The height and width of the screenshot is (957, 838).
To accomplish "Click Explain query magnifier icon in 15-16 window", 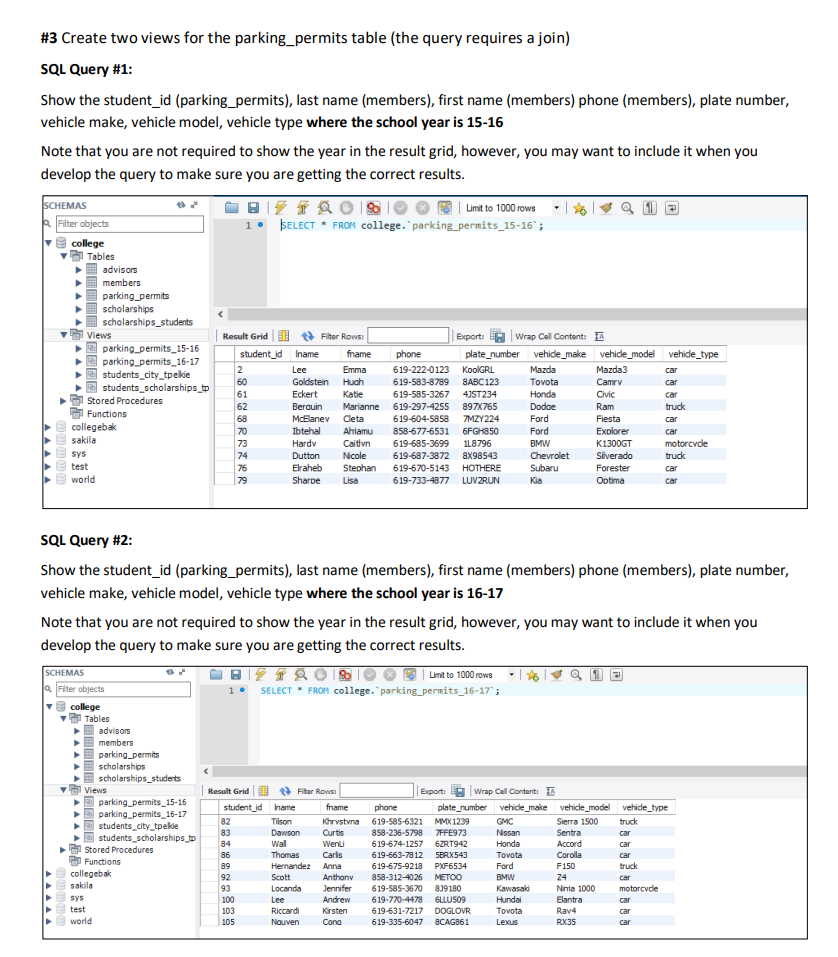I will [x=325, y=208].
